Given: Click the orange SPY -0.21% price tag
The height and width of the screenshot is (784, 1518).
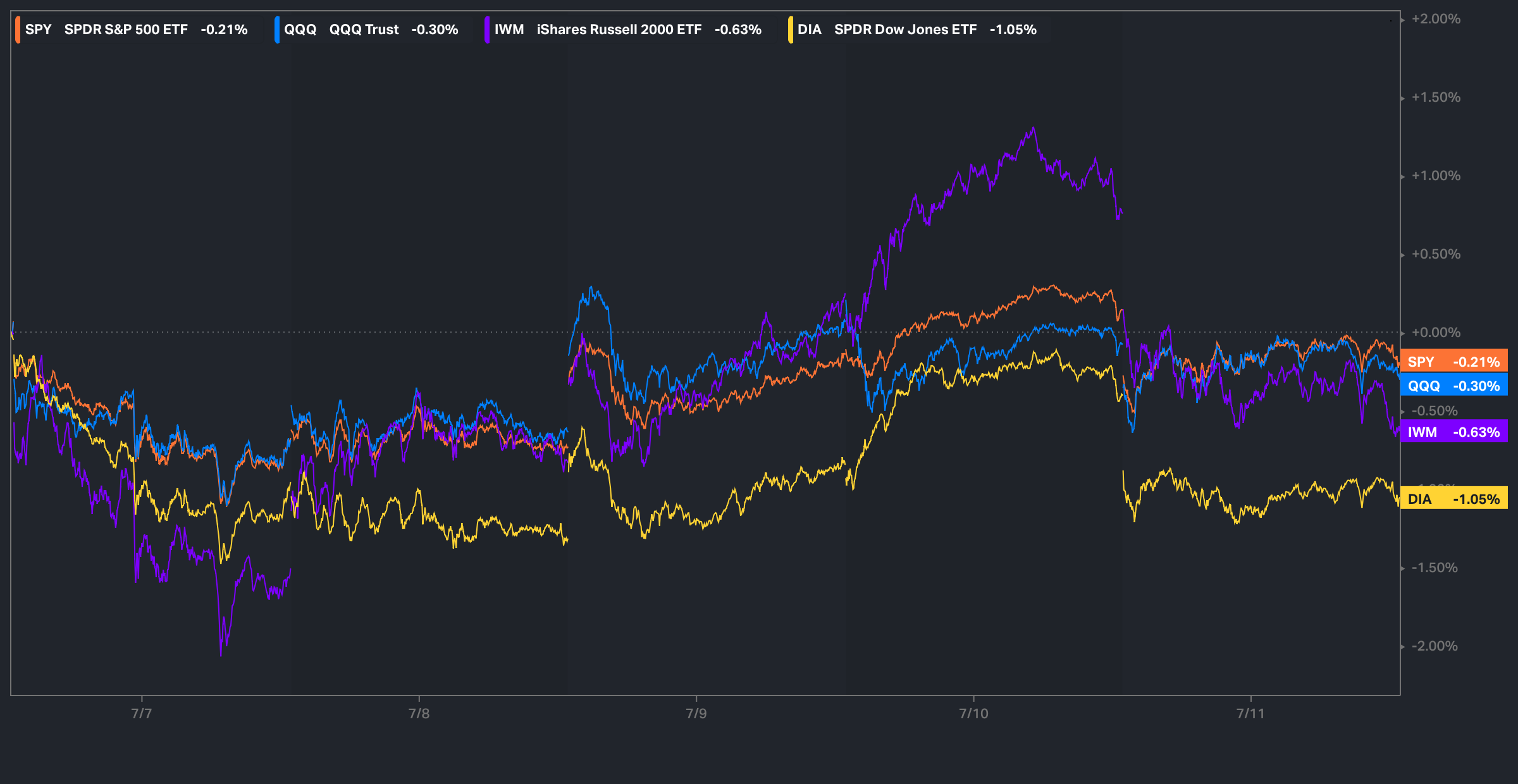Looking at the screenshot, I should [1453, 362].
